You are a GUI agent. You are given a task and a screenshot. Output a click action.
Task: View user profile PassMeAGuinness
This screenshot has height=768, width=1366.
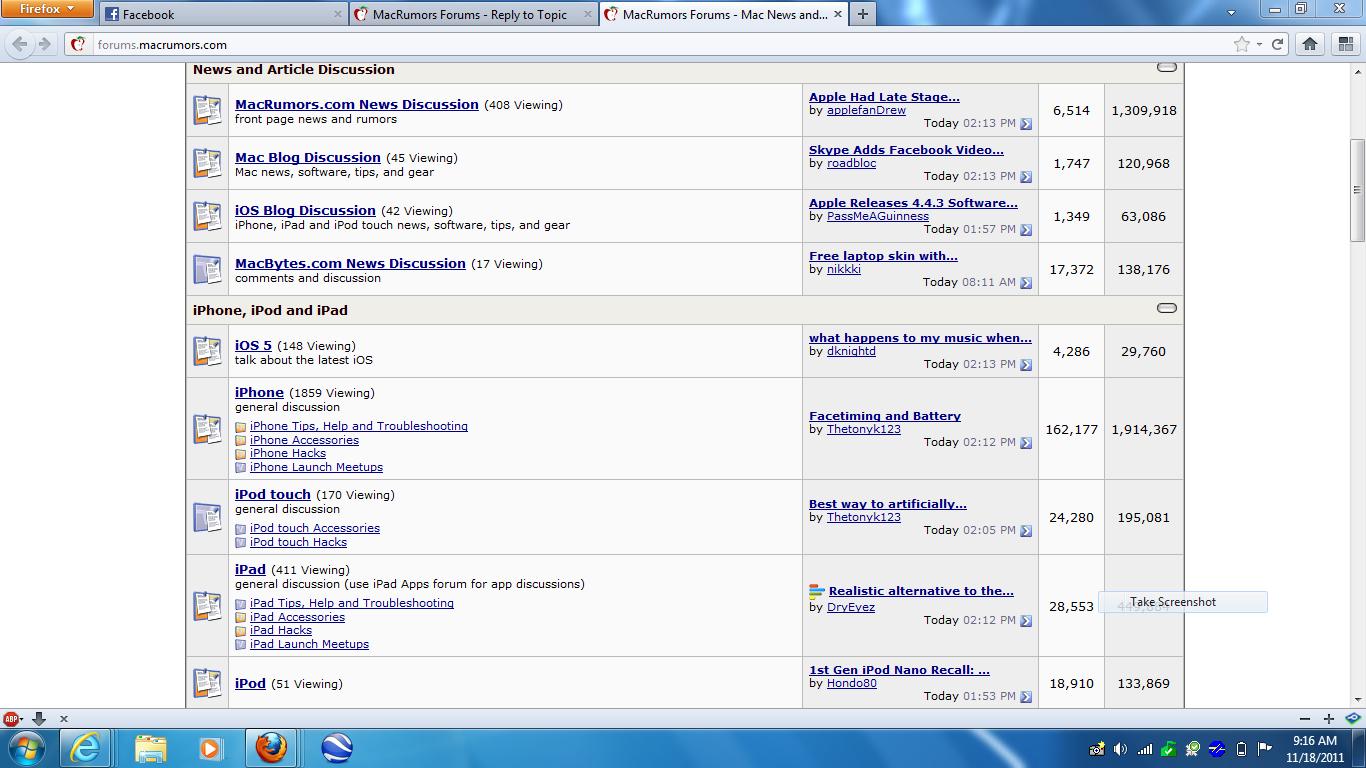[878, 216]
